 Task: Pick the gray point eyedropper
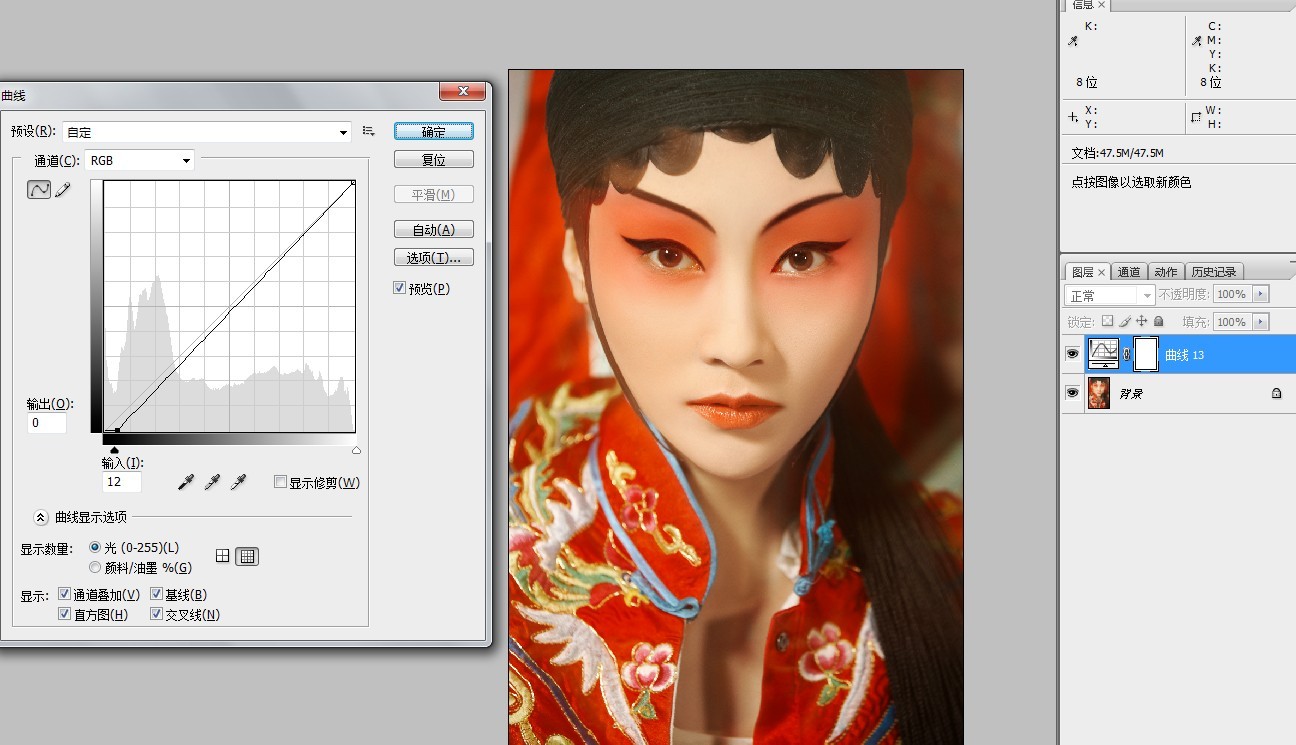pos(211,483)
